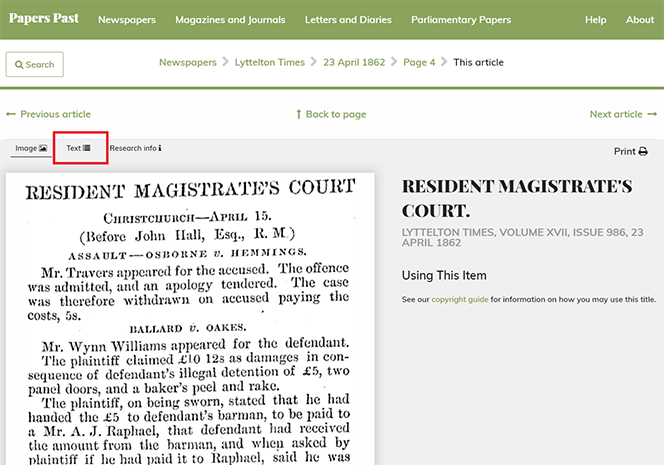Open the Help page

click(x=596, y=20)
